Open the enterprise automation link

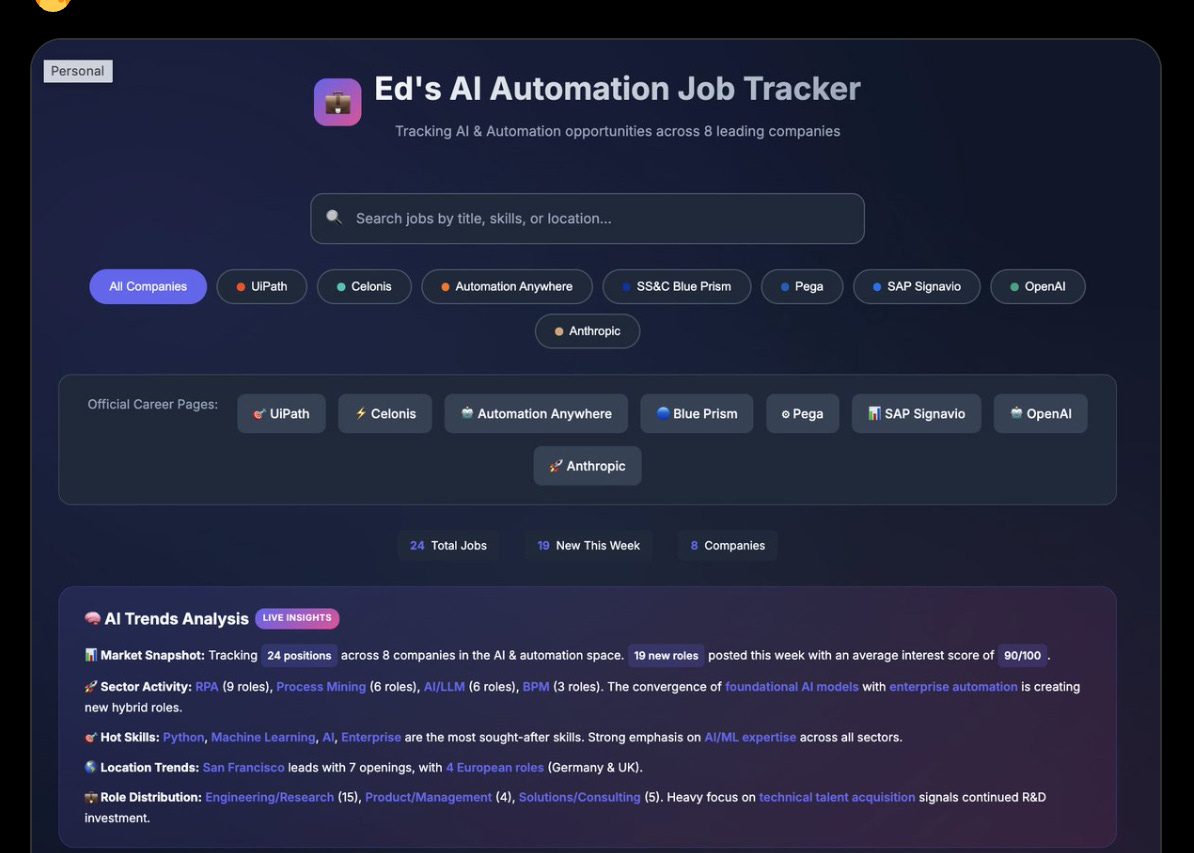click(x=953, y=686)
